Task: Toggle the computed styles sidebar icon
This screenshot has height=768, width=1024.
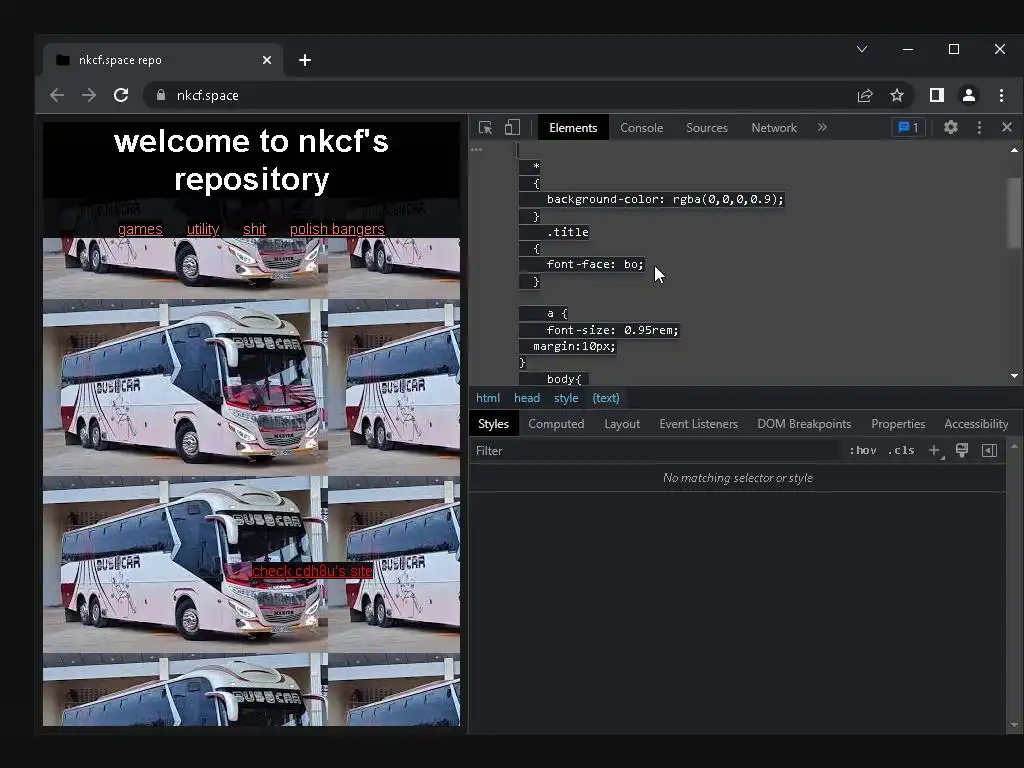Action: (989, 451)
